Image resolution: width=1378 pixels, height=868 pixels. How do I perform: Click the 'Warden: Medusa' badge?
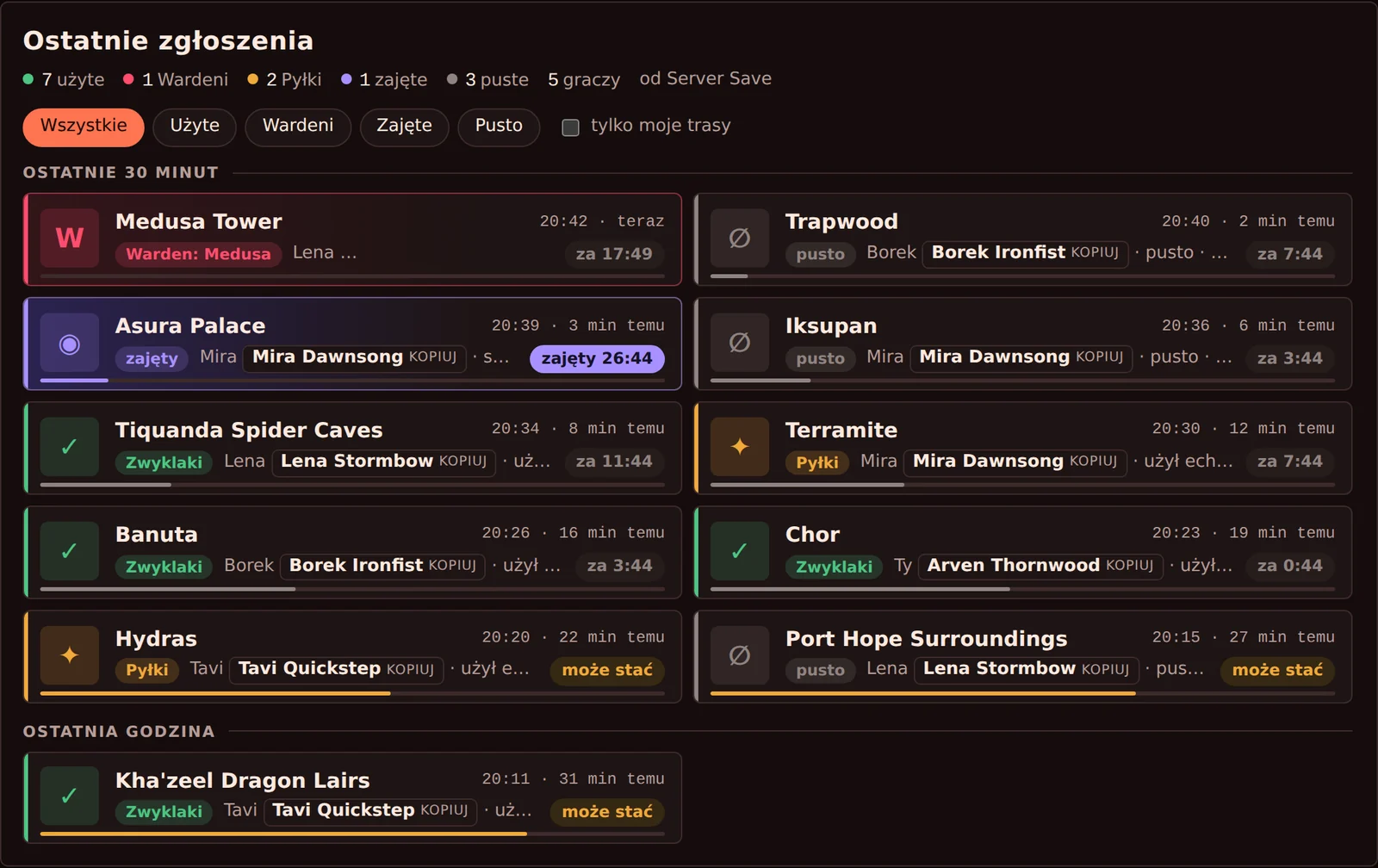(x=198, y=254)
